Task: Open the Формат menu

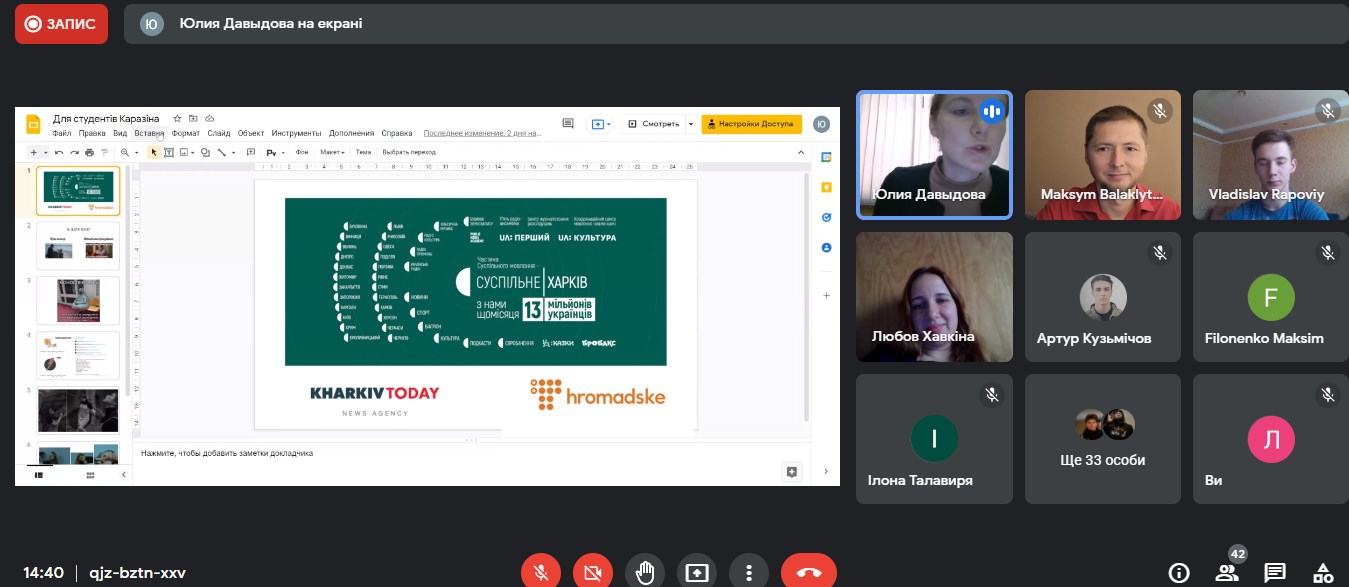Action: 186,133
